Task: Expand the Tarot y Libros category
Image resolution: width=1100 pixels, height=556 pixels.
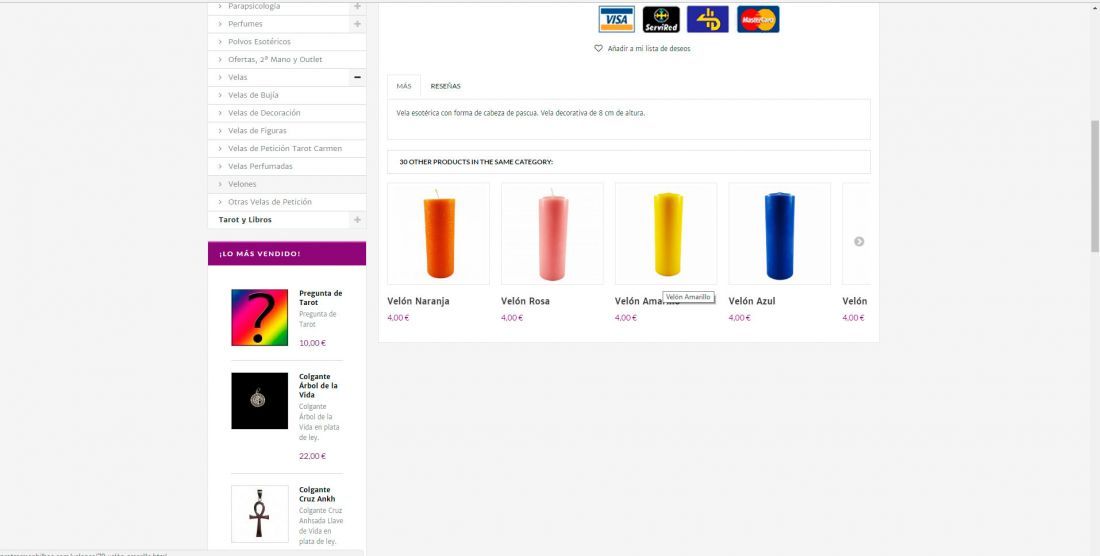Action: 357,220
